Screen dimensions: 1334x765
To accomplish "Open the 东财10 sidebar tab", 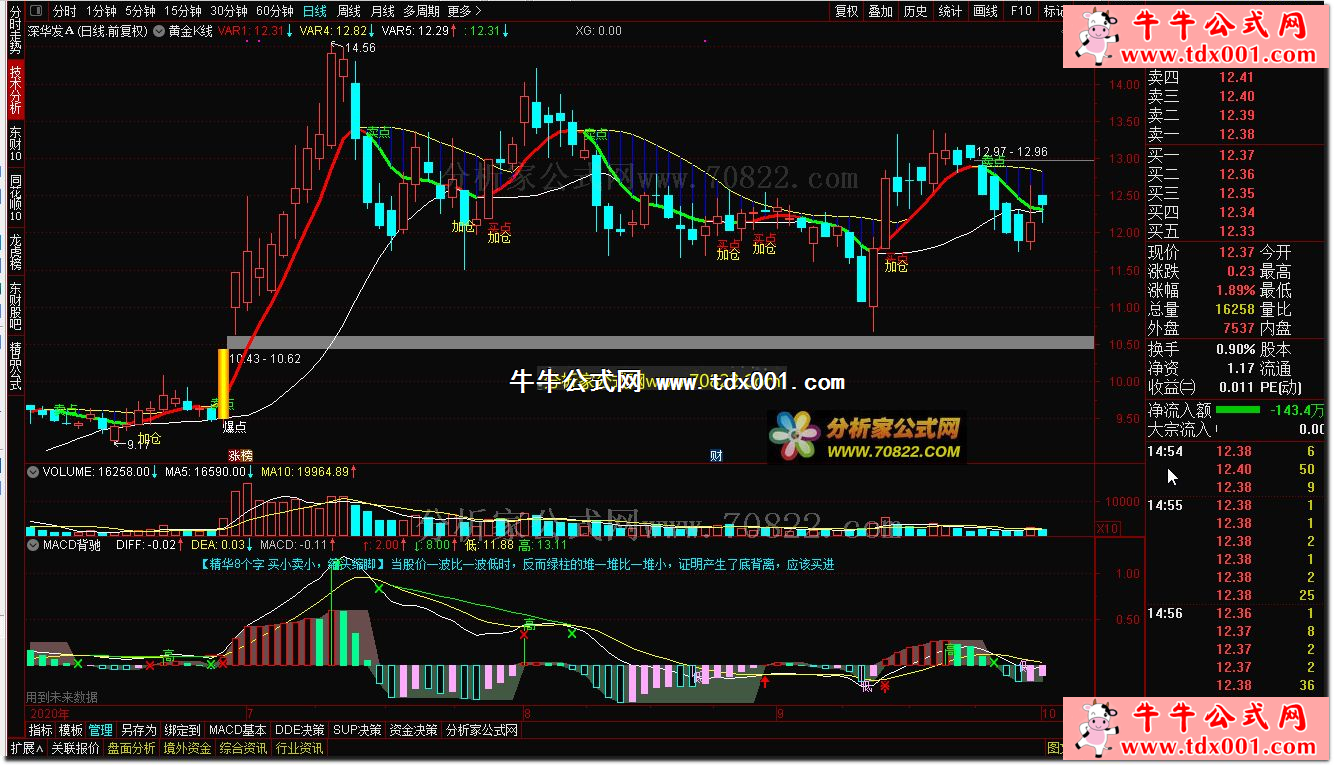I will click(15, 144).
